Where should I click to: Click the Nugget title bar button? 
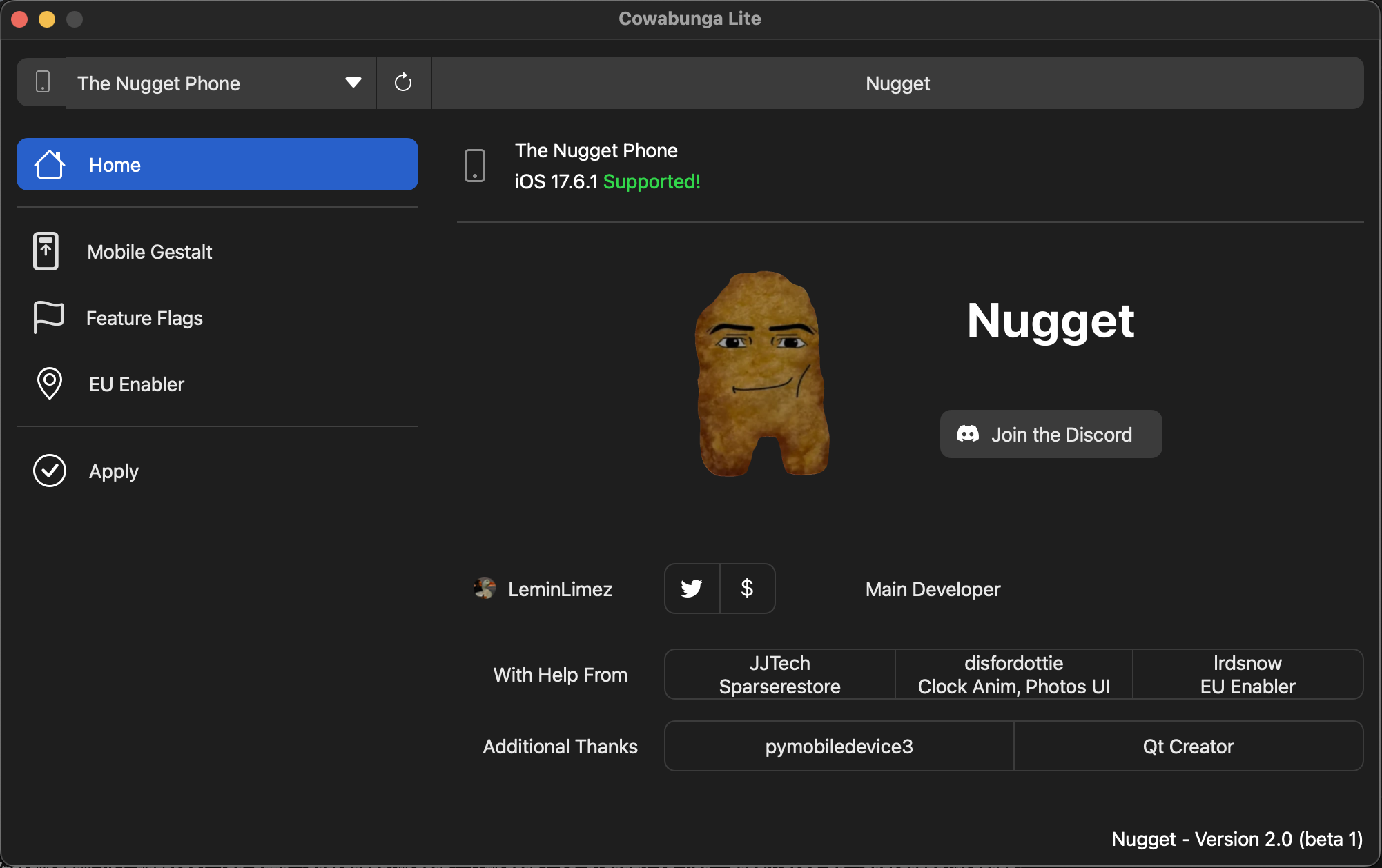pyautogui.click(x=897, y=83)
